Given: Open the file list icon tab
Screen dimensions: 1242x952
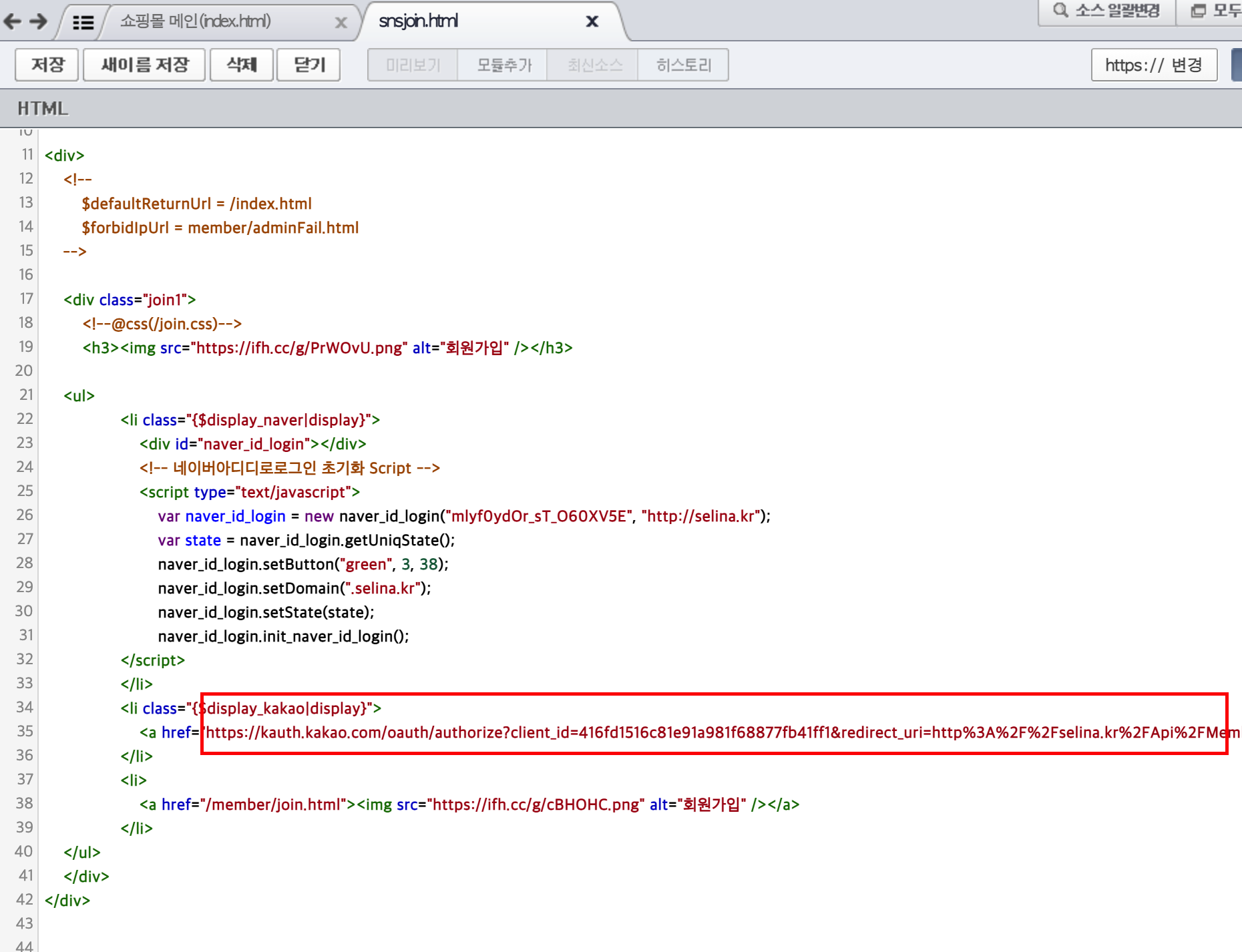Looking at the screenshot, I should pyautogui.click(x=83, y=23).
